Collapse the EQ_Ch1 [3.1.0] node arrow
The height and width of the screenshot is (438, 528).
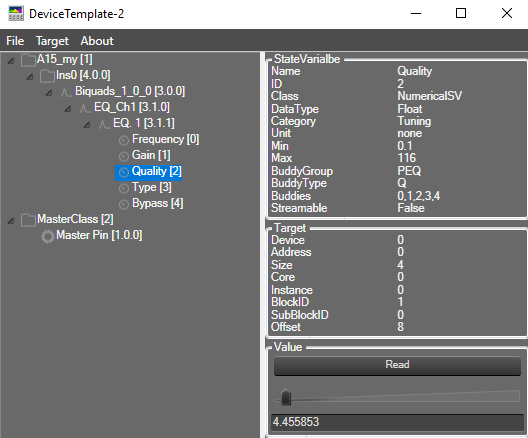pos(68,109)
